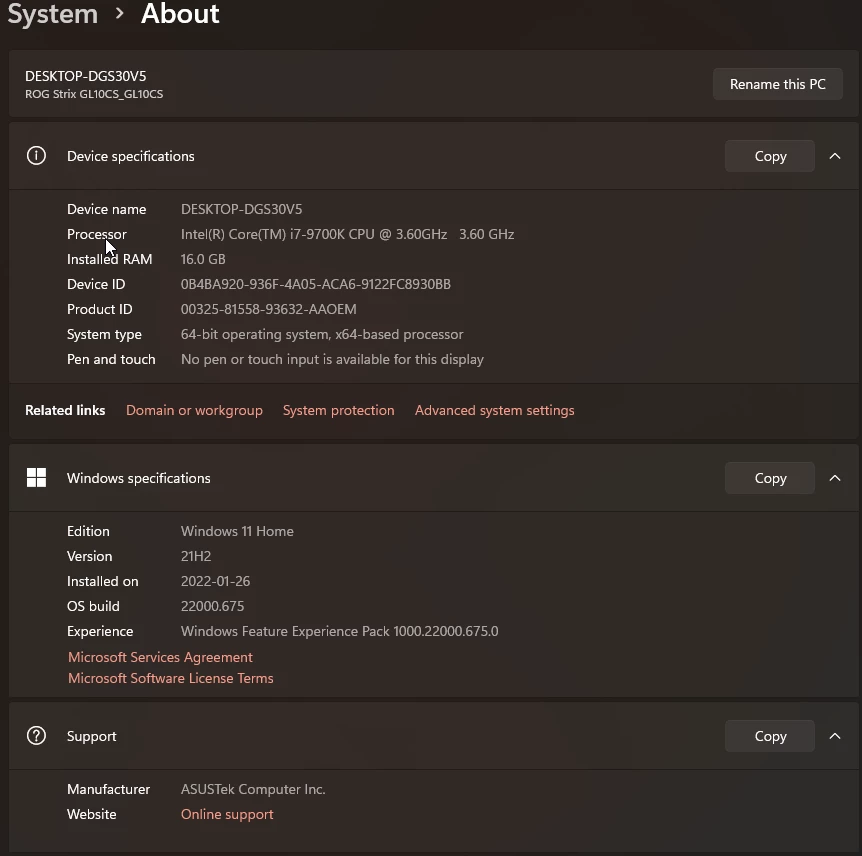Click the Device name value DESKTOP-DGS30V5

(241, 209)
